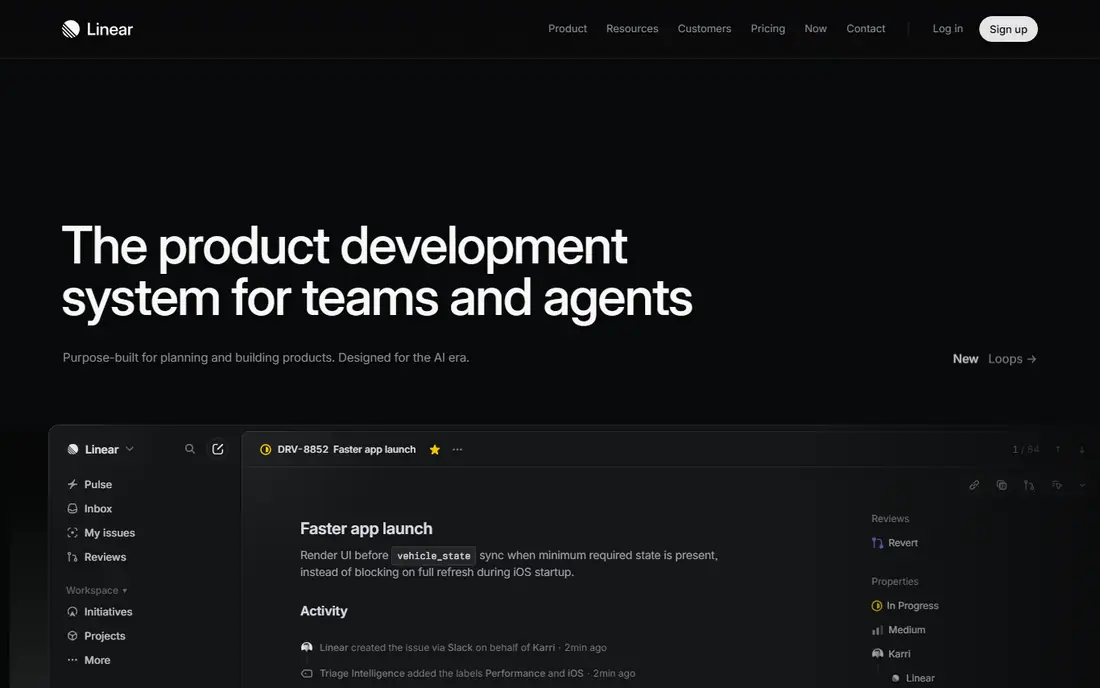
Task: Open the Product menu
Action: pos(567,29)
